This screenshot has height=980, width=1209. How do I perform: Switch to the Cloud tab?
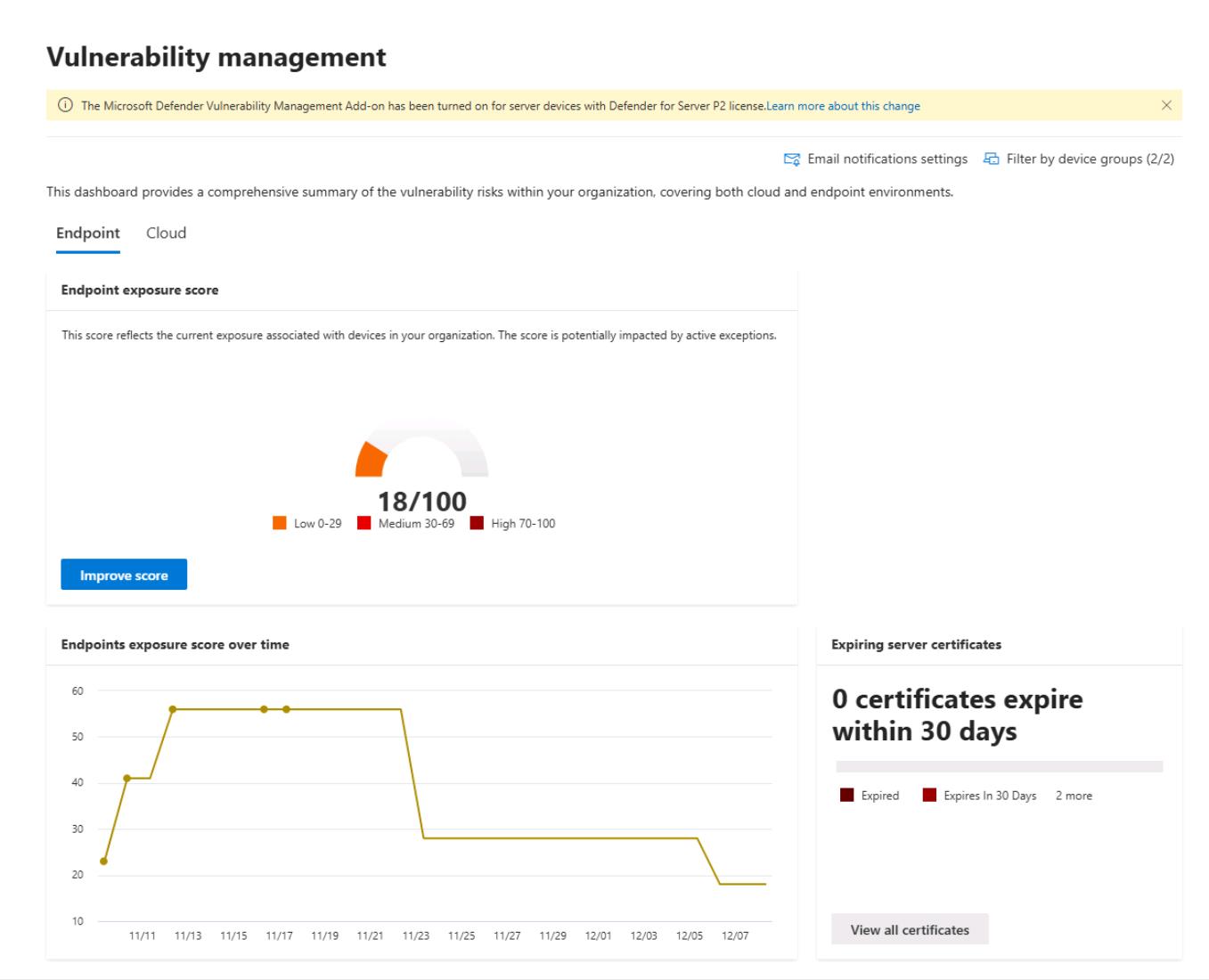(x=166, y=233)
